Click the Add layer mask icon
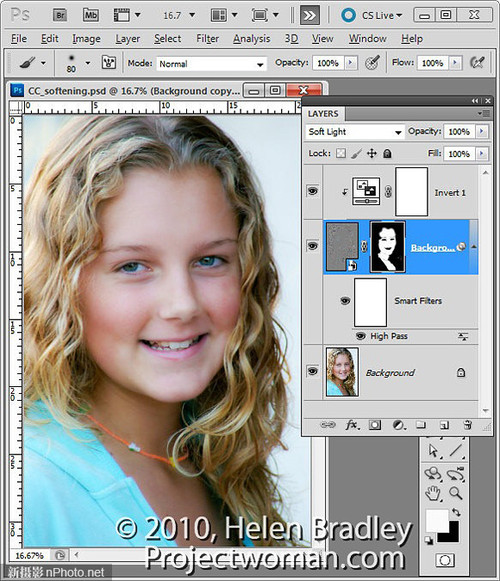The width and height of the screenshot is (500, 581). (375, 425)
